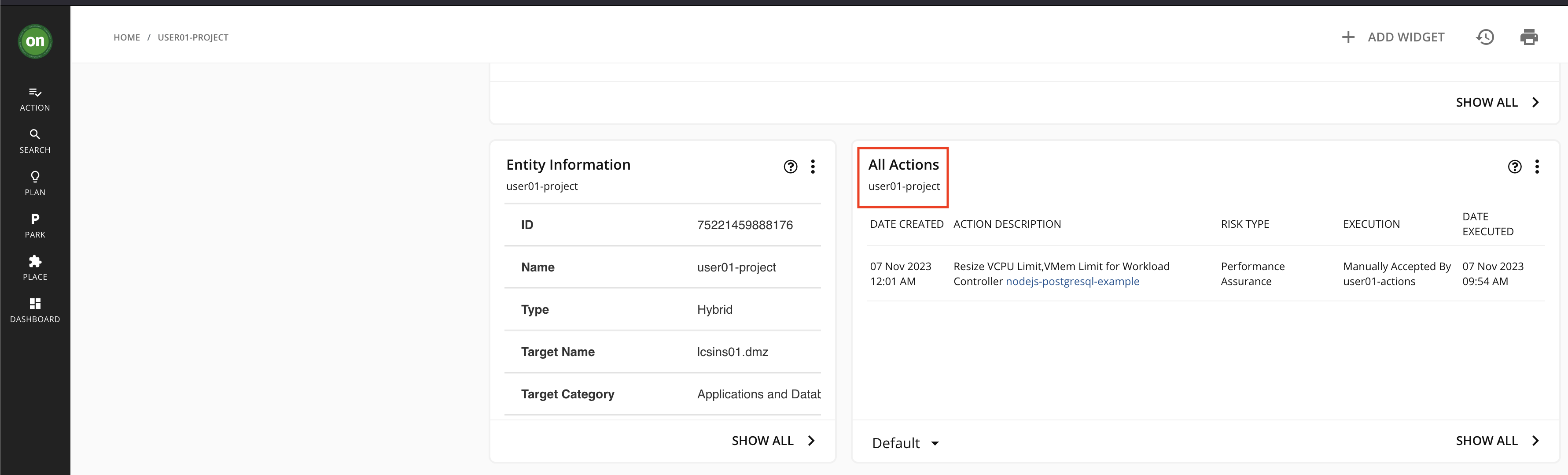Click the Action Description column header
This screenshot has height=475, width=1568.
1007,224
